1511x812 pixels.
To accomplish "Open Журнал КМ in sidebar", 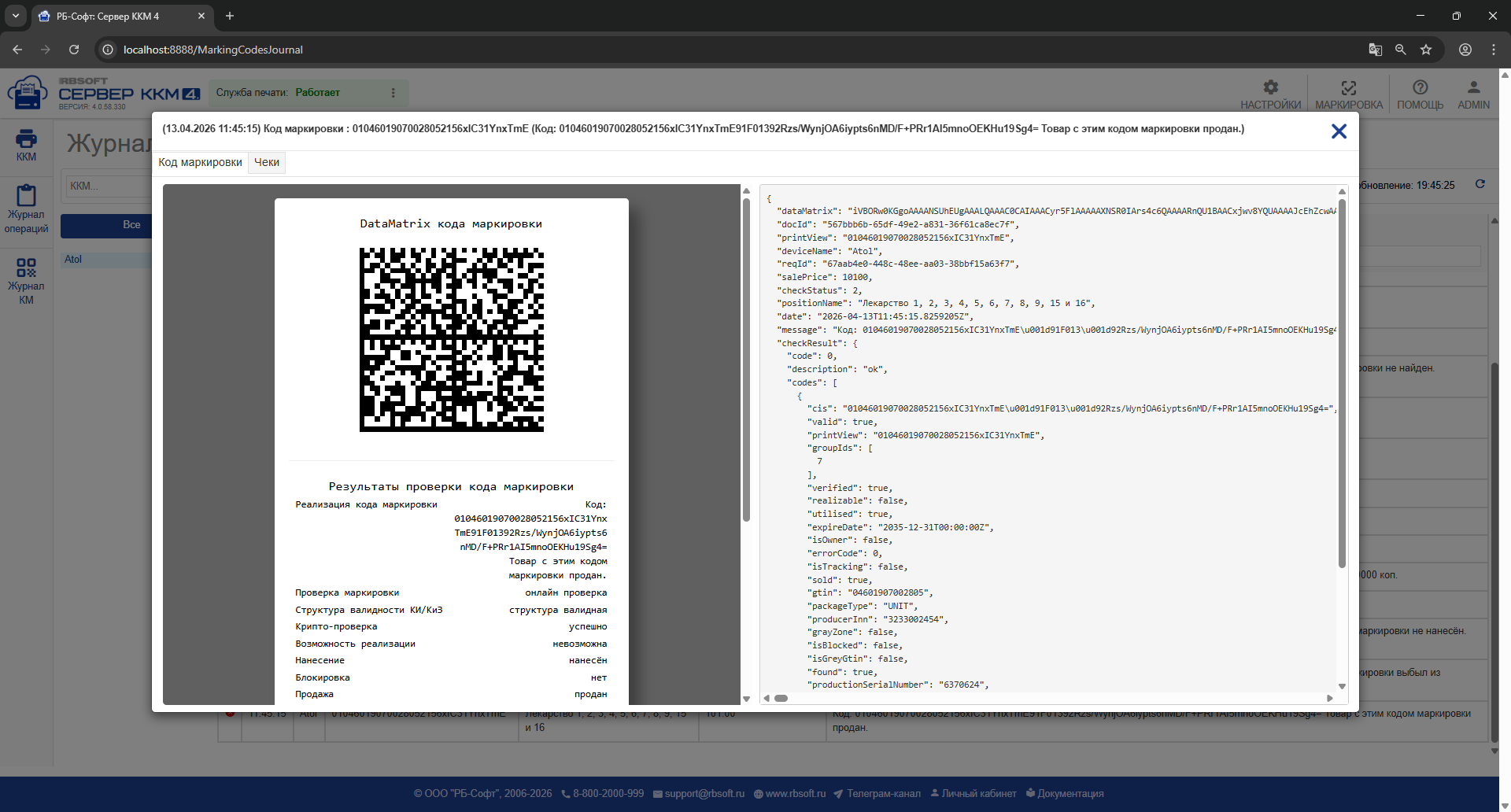I will [x=26, y=281].
